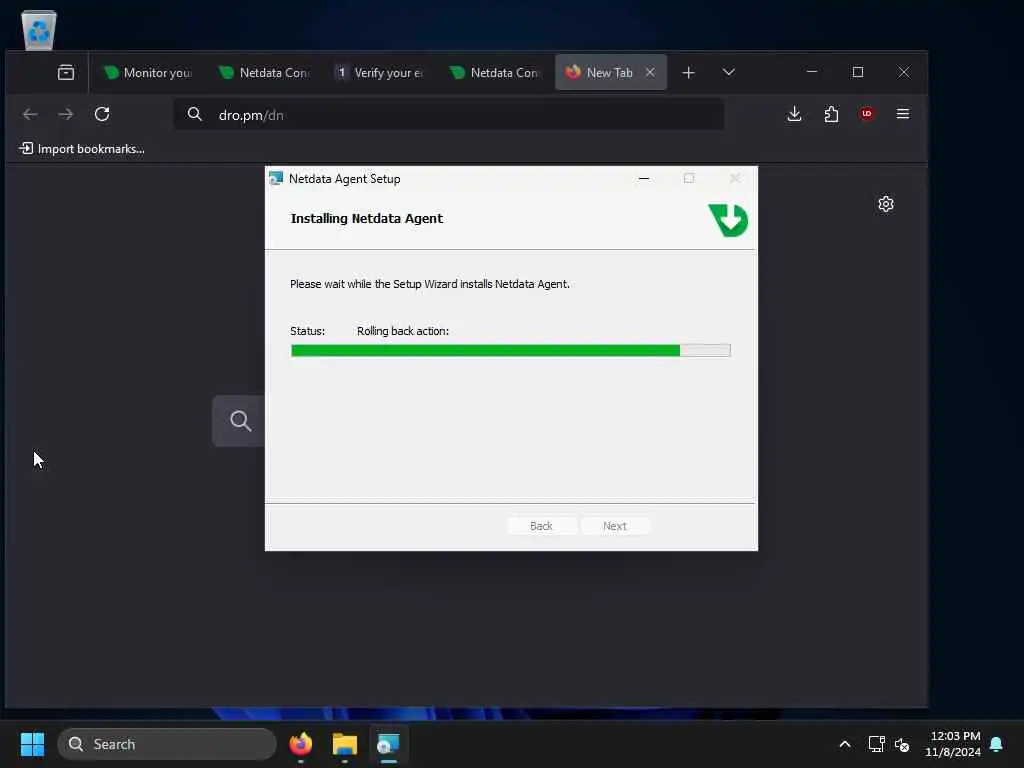Click the address bar search magnifier icon
This screenshot has height=768, width=1024.
point(195,114)
